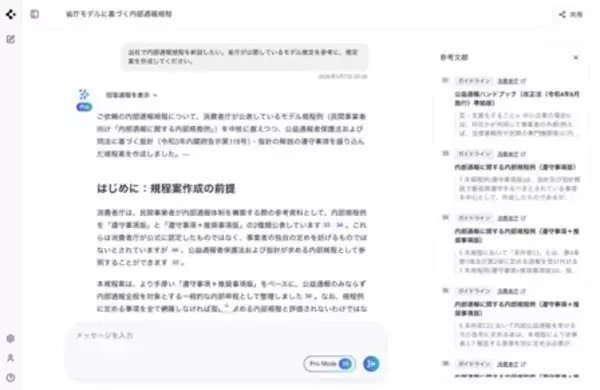
Task: Send the message with the blue send button
Action: pyautogui.click(x=371, y=364)
